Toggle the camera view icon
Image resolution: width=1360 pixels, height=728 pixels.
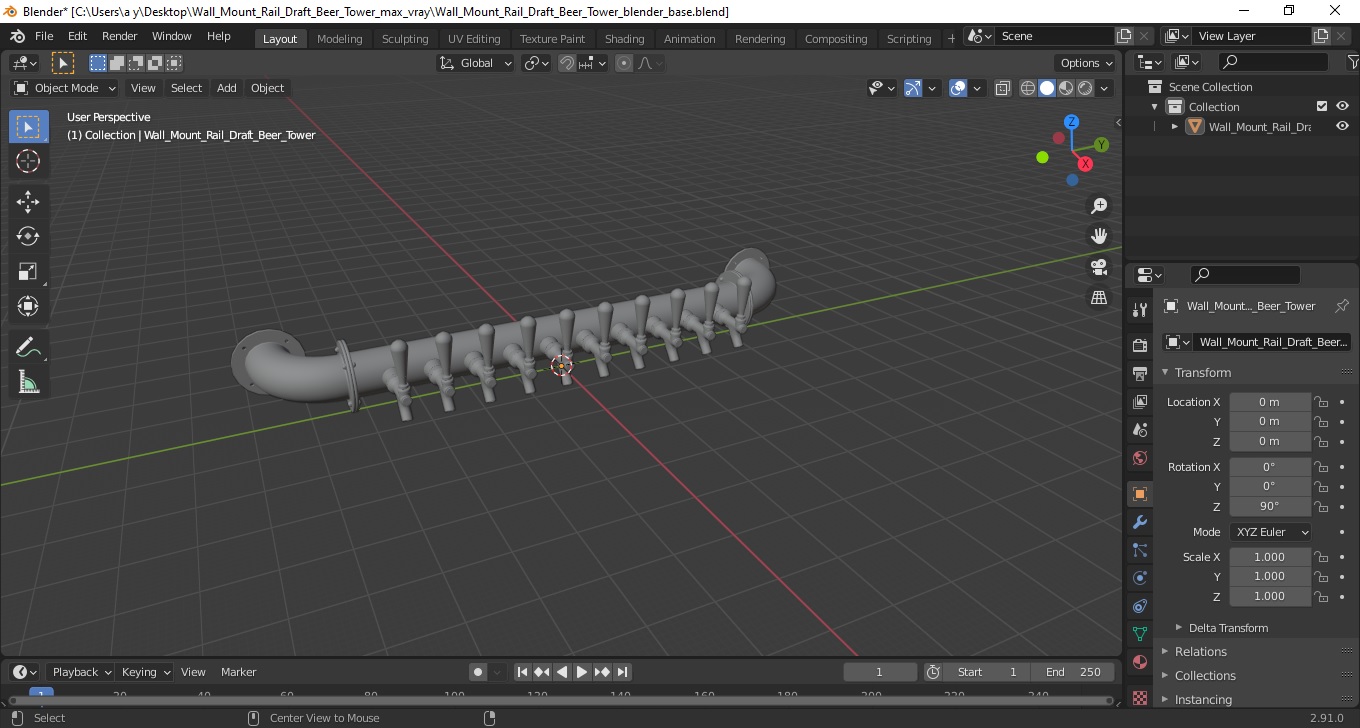(x=1099, y=267)
